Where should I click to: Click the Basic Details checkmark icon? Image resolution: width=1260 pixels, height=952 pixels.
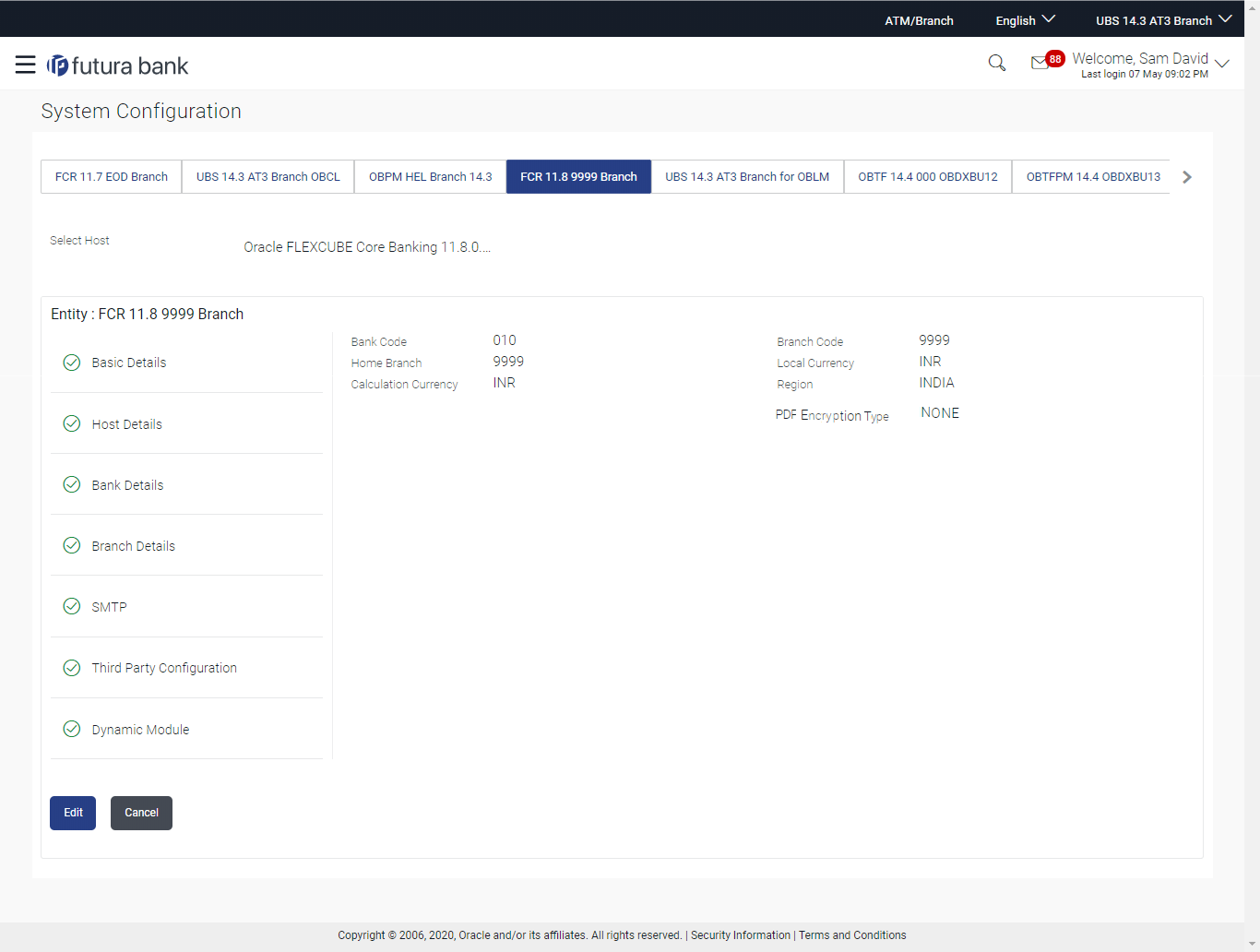coord(72,363)
